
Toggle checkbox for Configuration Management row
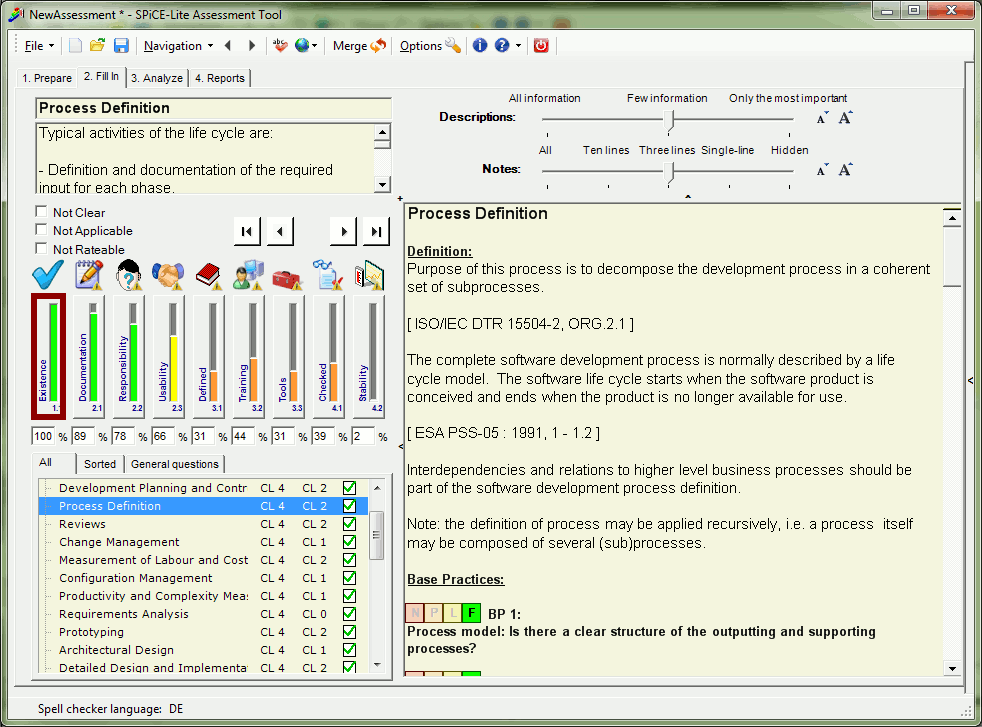(349, 578)
